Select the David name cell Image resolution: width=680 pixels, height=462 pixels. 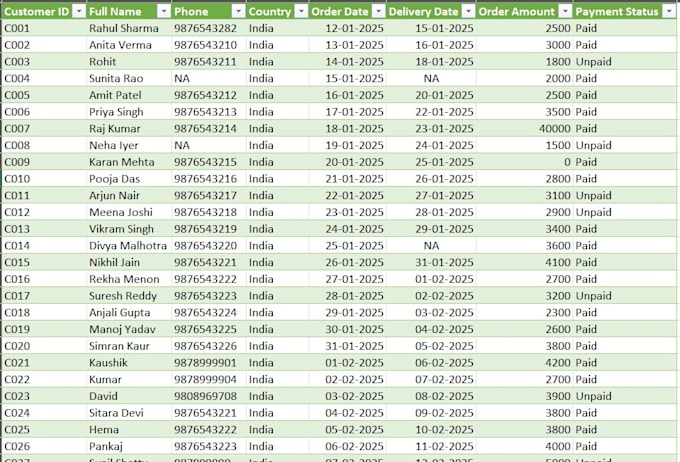pyautogui.click(x=129, y=396)
